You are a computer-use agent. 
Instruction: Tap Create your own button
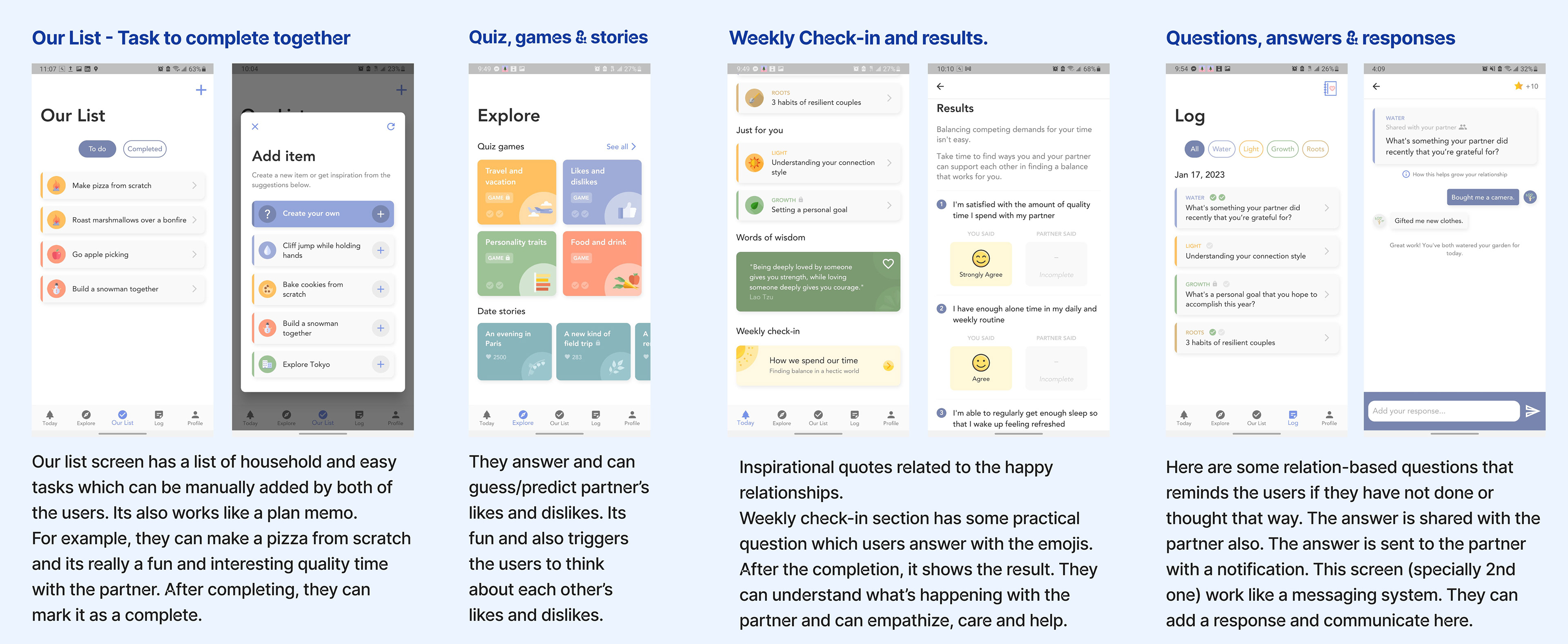point(323,213)
